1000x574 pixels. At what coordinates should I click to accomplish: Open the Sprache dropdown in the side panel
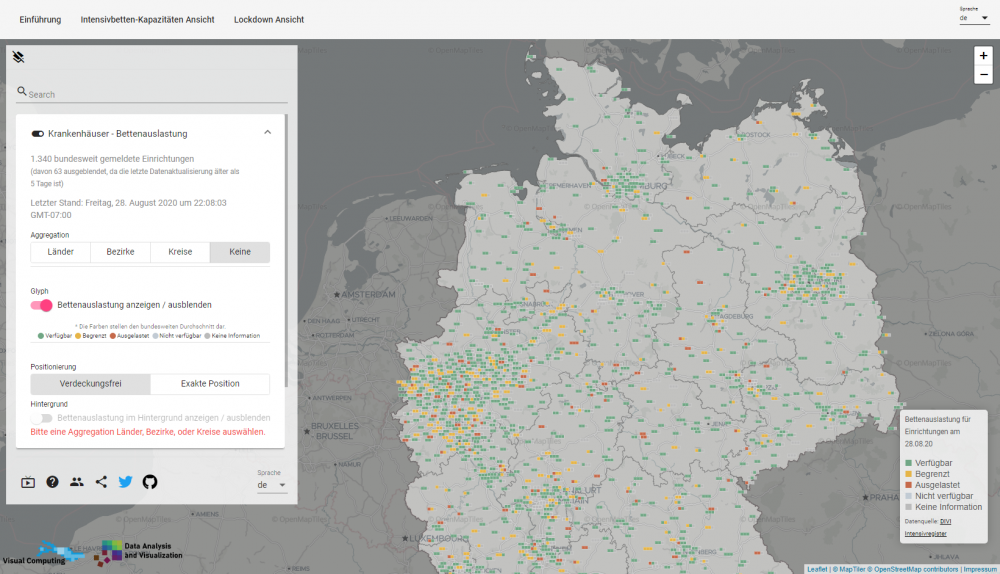[x=272, y=485]
